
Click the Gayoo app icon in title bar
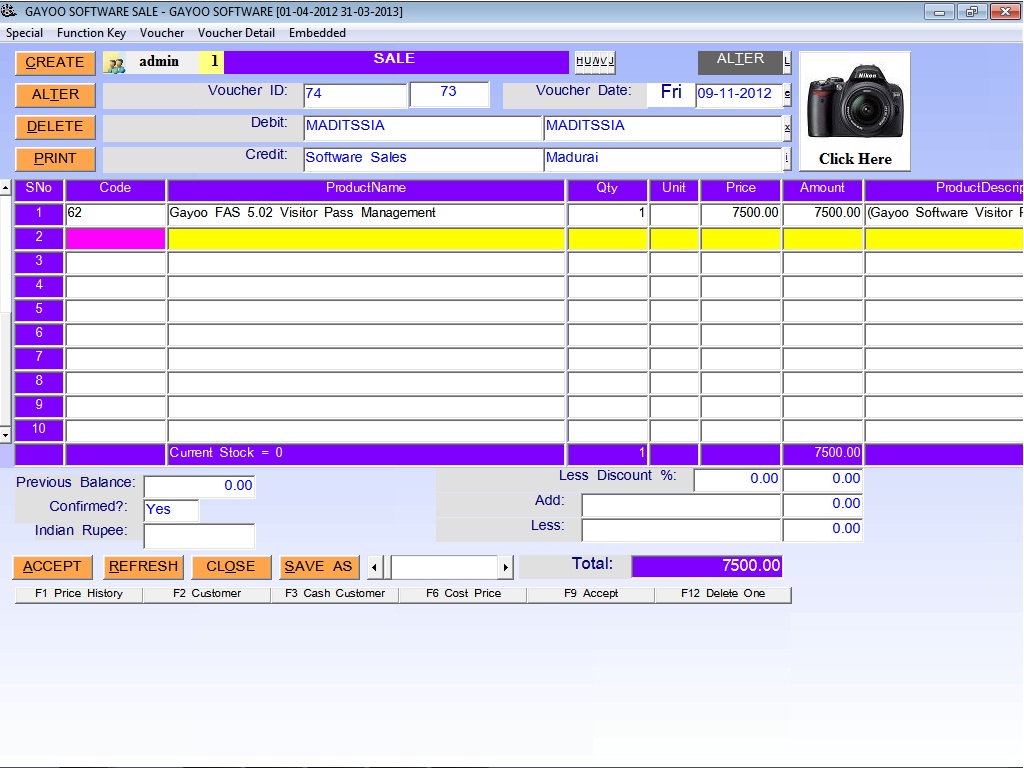pos(8,10)
